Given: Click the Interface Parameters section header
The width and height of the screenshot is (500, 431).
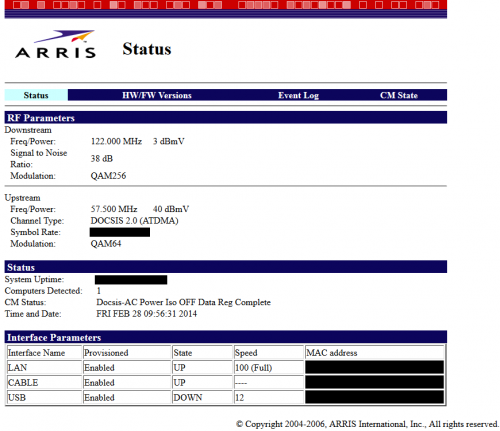Looking at the screenshot, I should click(x=226, y=337).
